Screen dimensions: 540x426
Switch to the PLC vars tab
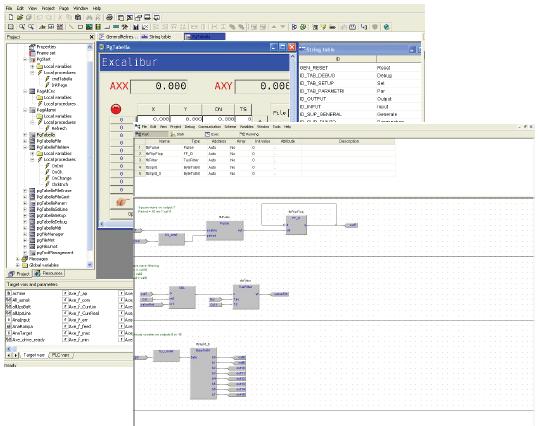(61, 355)
